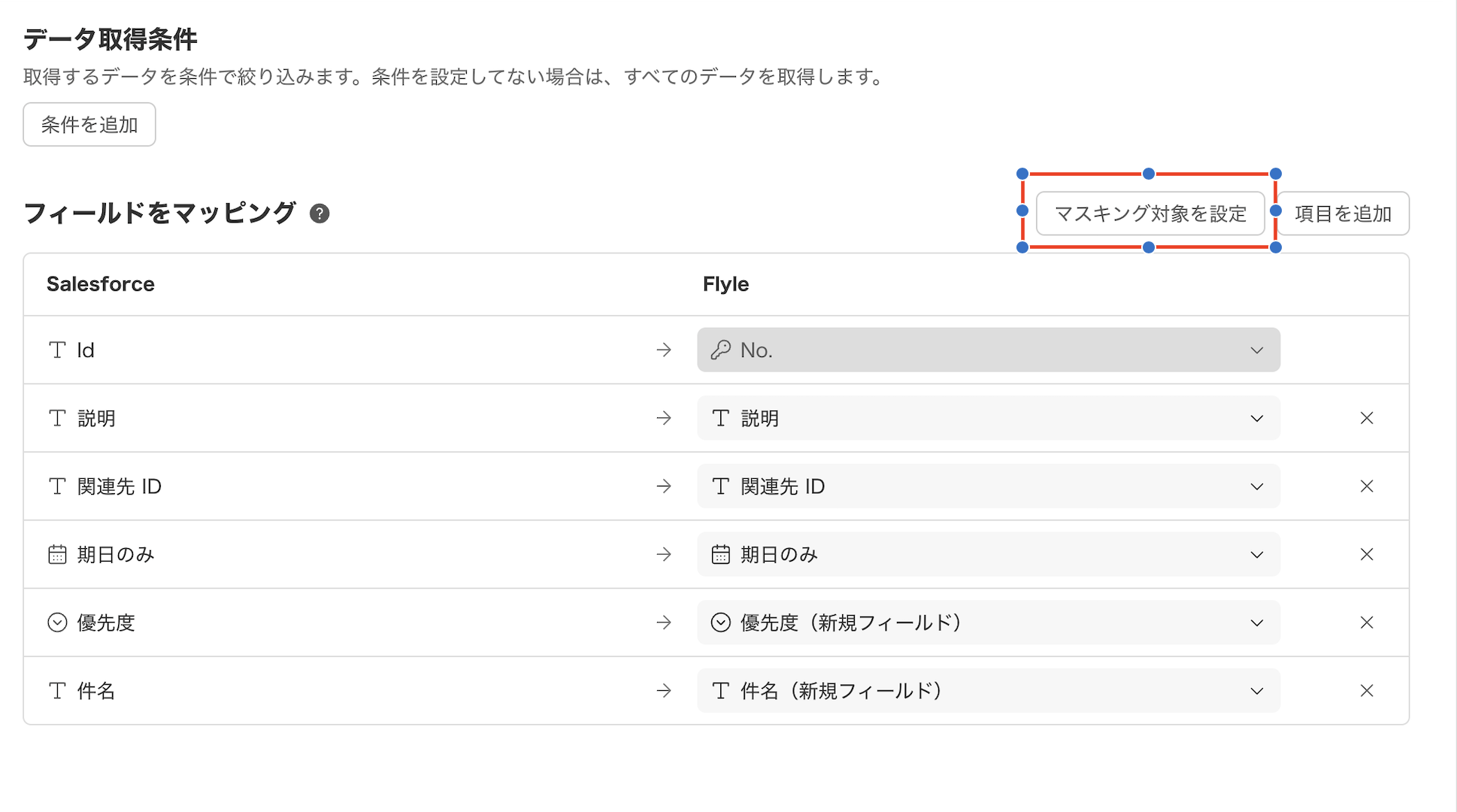Delete the 期日のみ mapping row
The height and width of the screenshot is (812, 1457).
pyautogui.click(x=1366, y=555)
